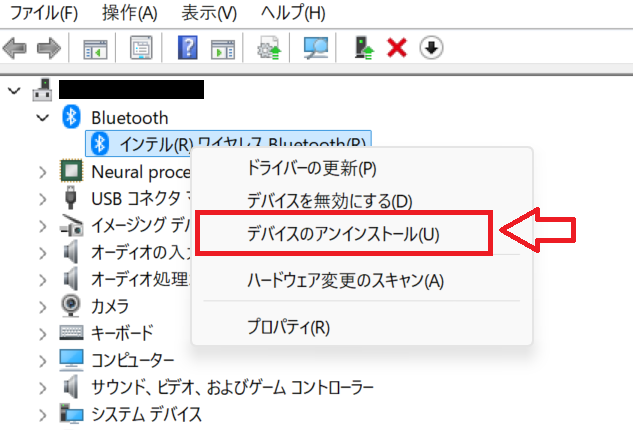The width and height of the screenshot is (633, 430).
Task: Expand the キーボード category
Action: click(43, 334)
